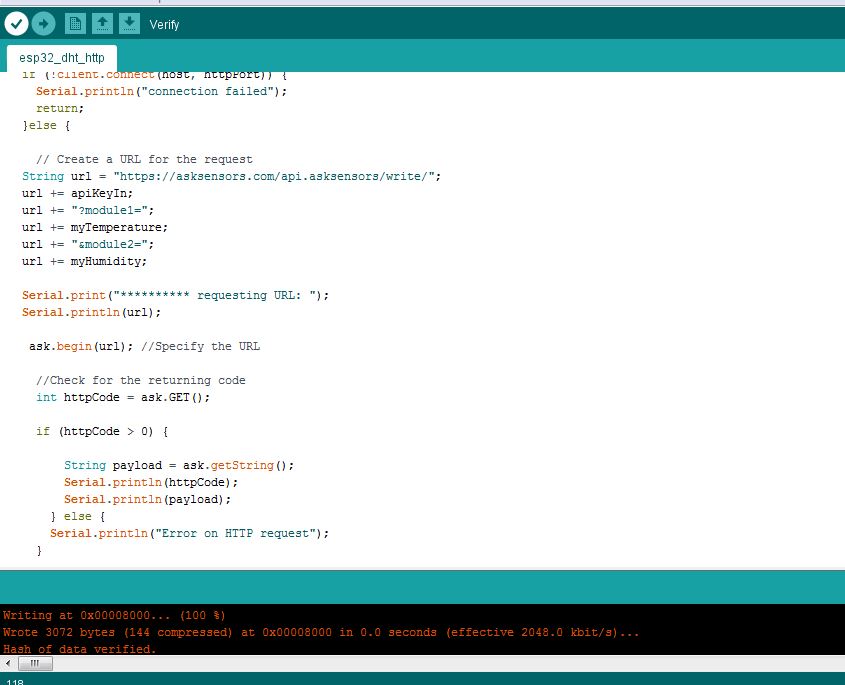The width and height of the screenshot is (845, 685).
Task: Create a new sketch via document icon
Action: click(x=75, y=23)
